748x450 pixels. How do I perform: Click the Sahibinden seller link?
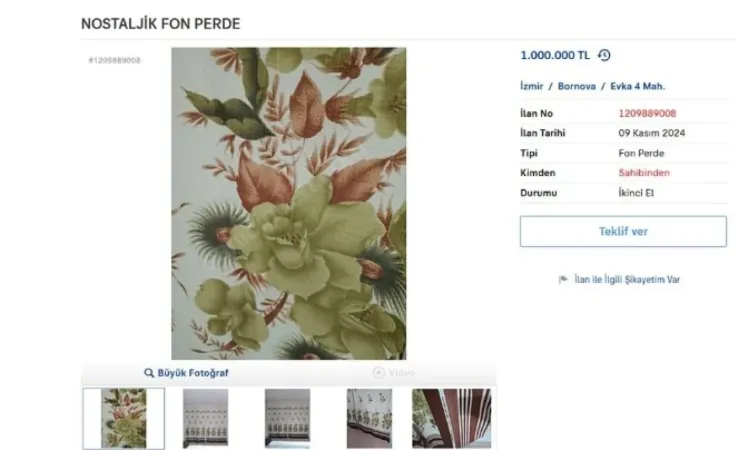[x=644, y=173]
